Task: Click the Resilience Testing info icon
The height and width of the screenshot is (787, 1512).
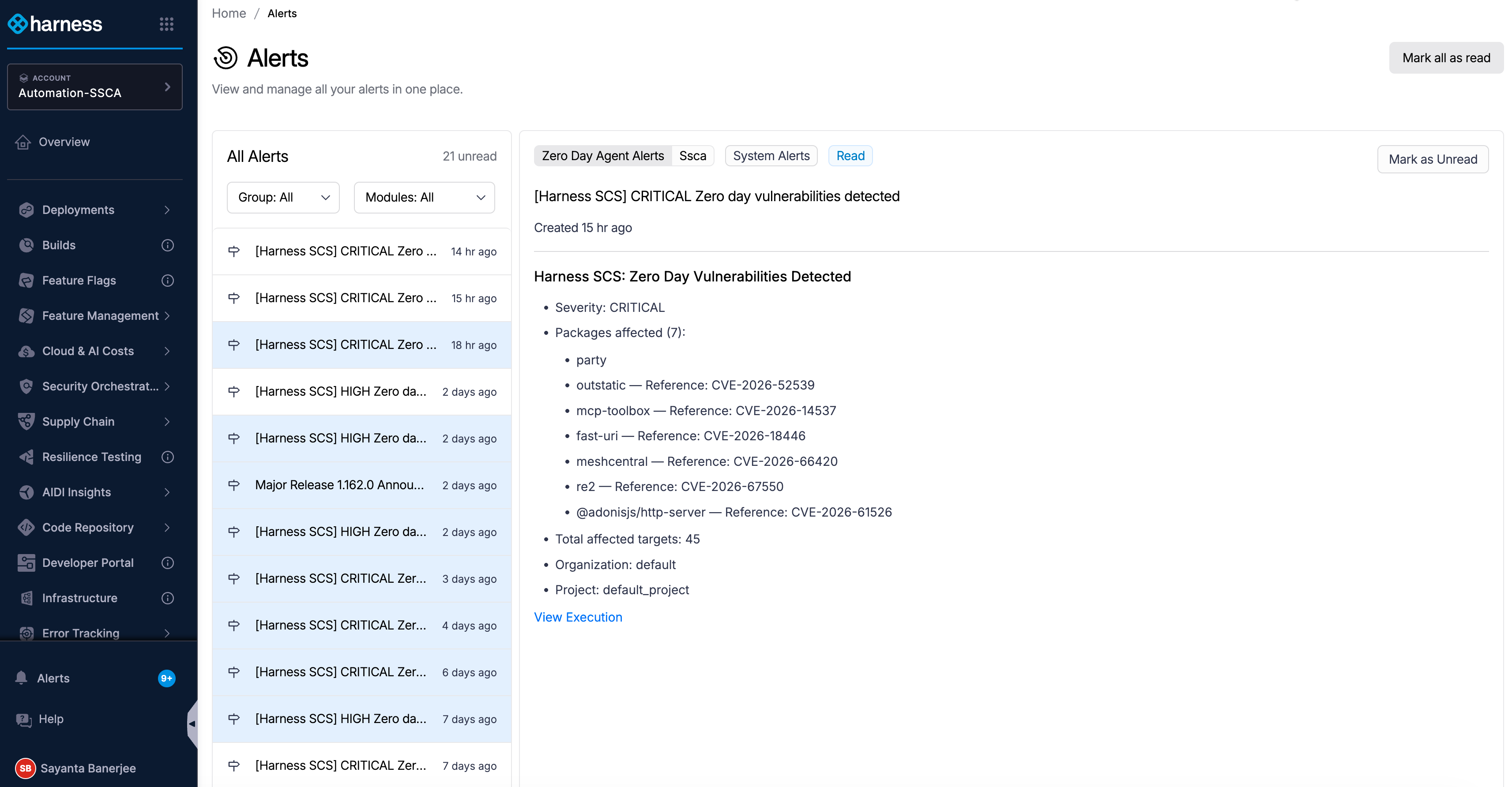Action: pos(168,457)
